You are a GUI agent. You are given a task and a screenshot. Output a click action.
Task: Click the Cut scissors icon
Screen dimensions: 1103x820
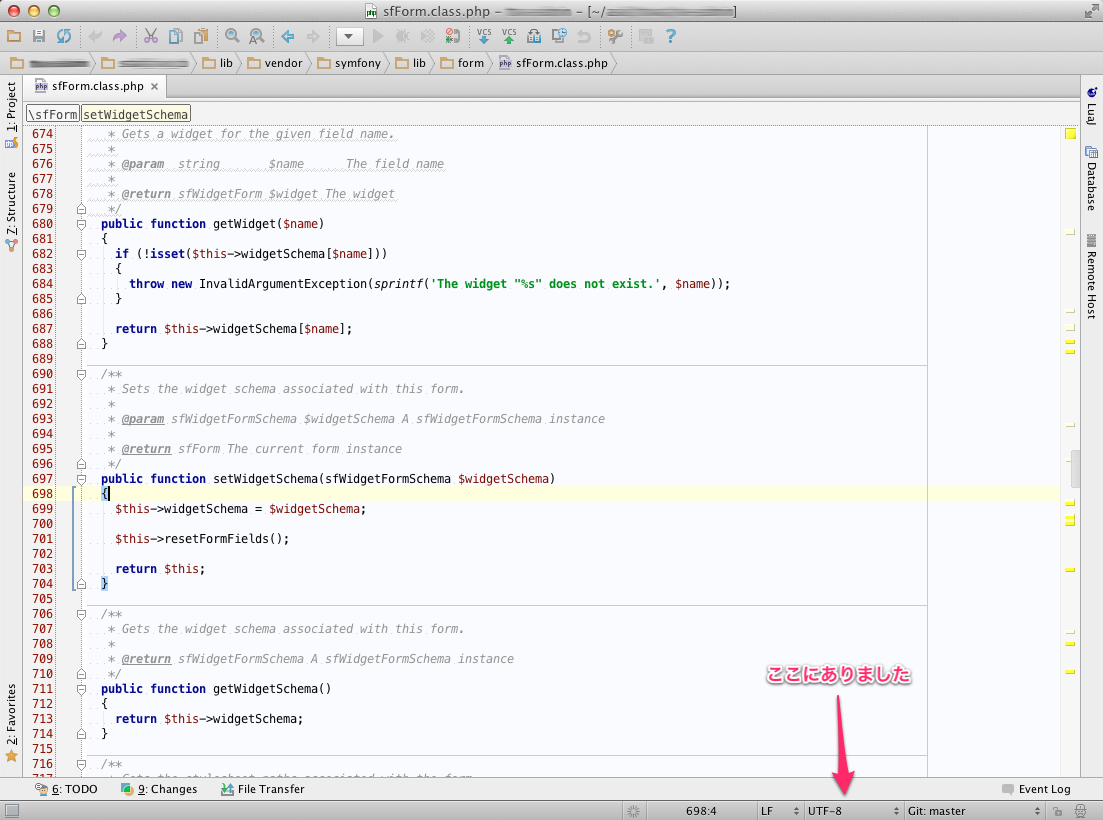pos(150,37)
